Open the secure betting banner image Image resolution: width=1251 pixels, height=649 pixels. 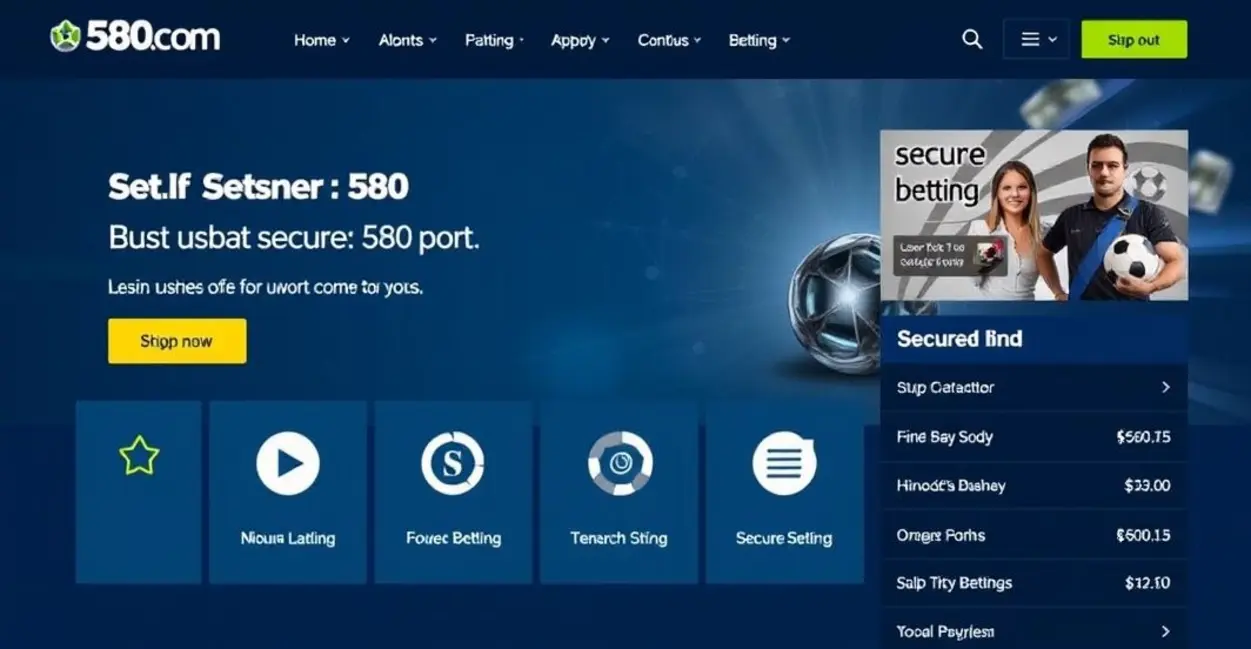click(1034, 215)
